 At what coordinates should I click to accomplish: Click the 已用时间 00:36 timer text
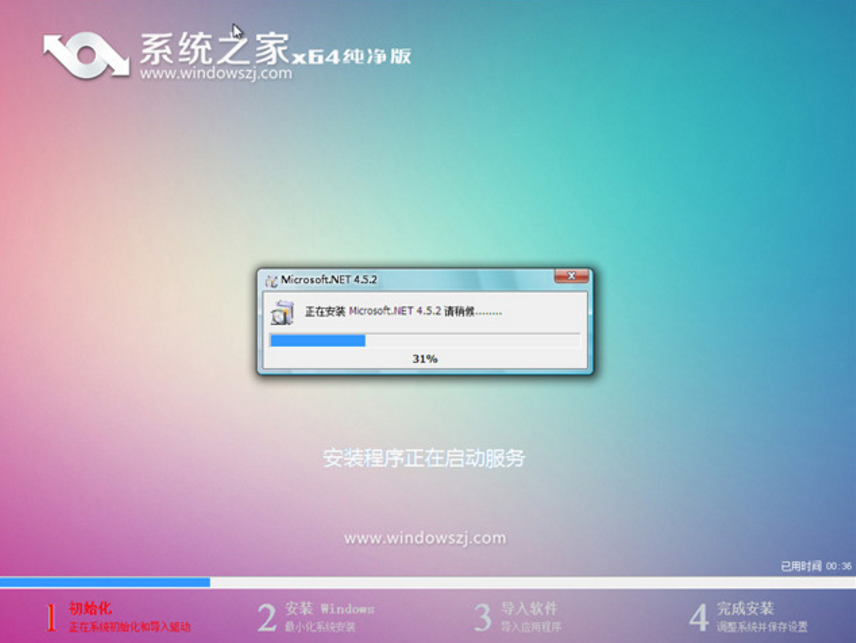pyautogui.click(x=816, y=567)
